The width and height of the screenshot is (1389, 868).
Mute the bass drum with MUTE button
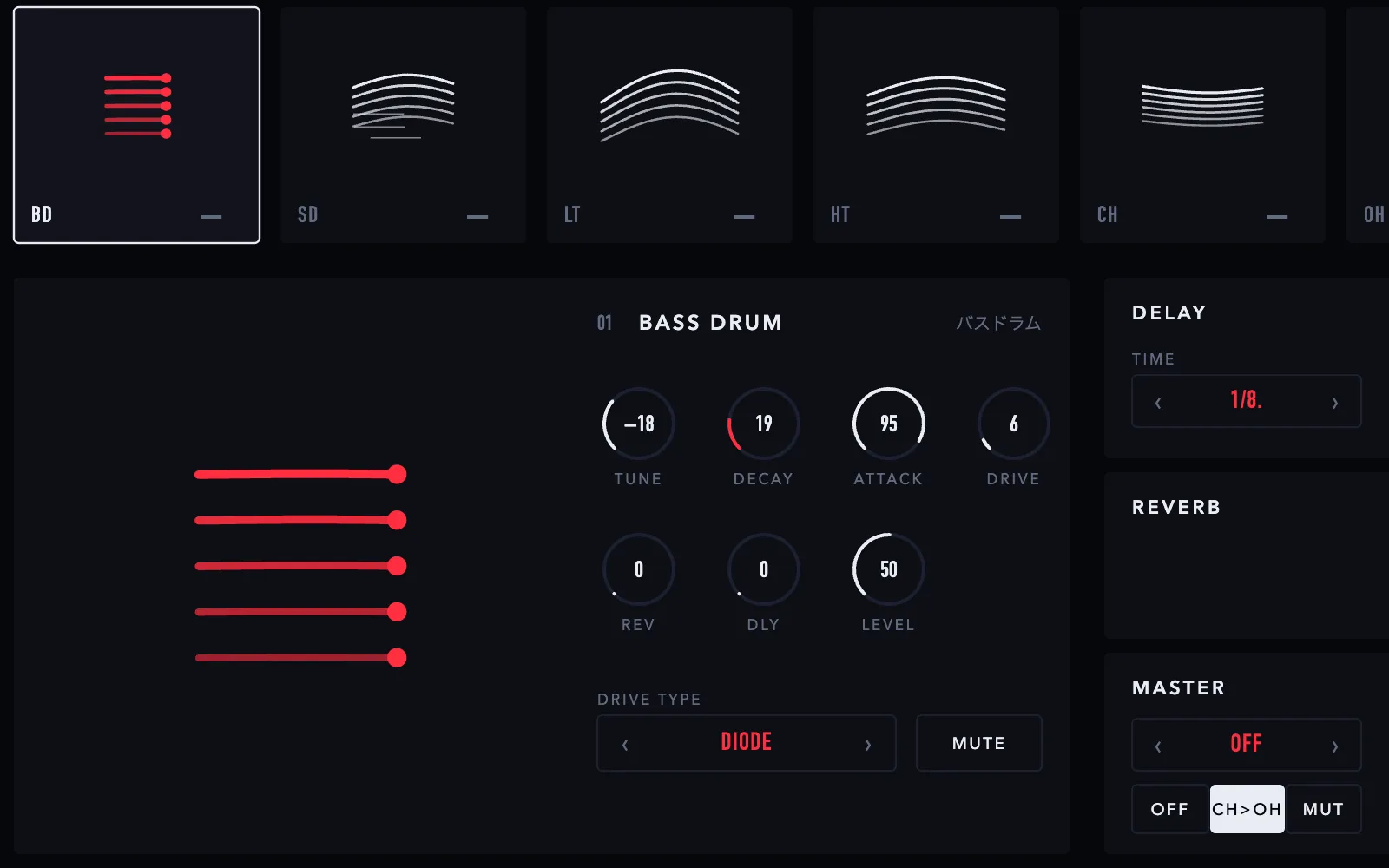979,743
